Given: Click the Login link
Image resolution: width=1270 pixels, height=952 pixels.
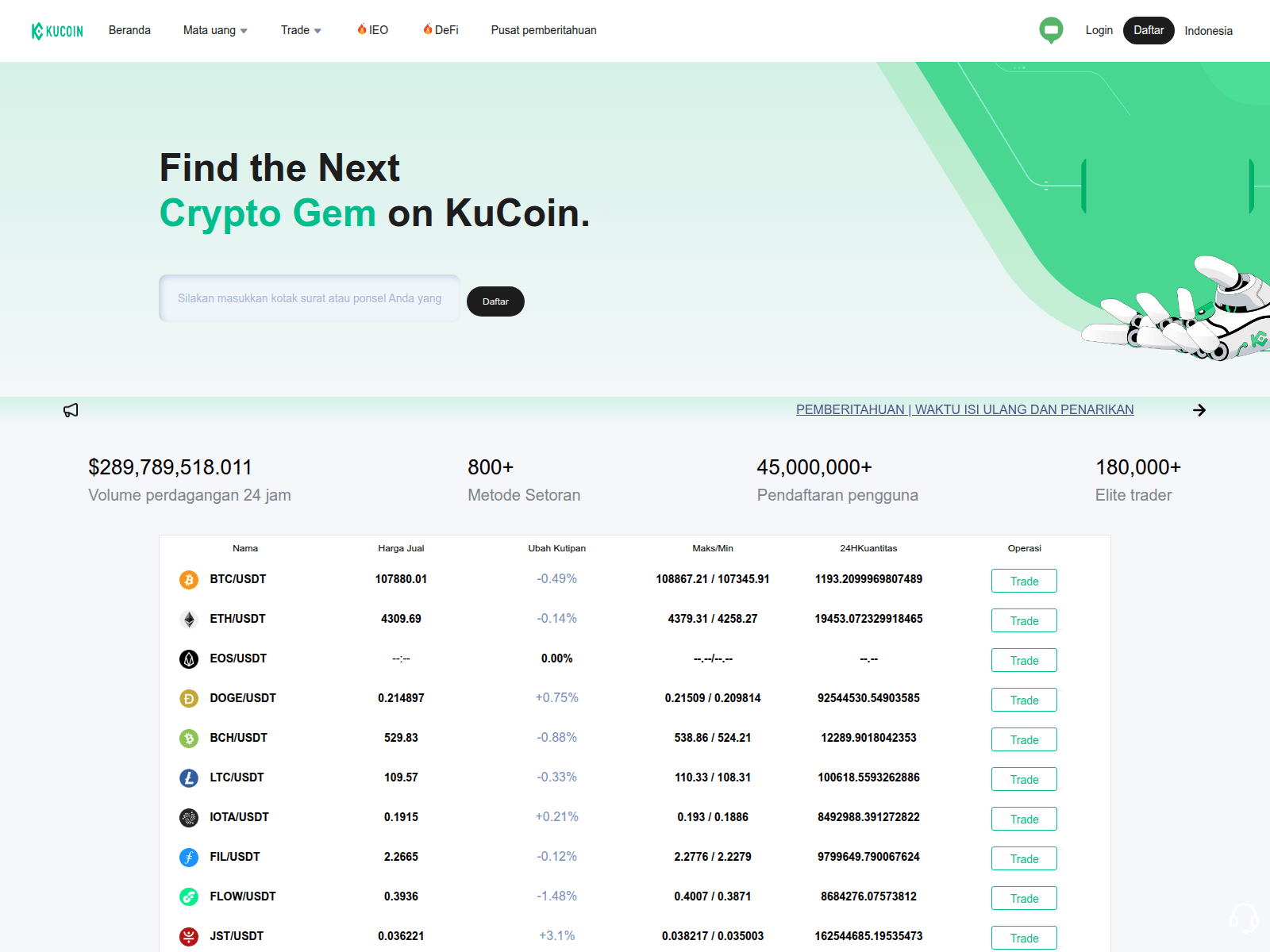Looking at the screenshot, I should pyautogui.click(x=1099, y=30).
